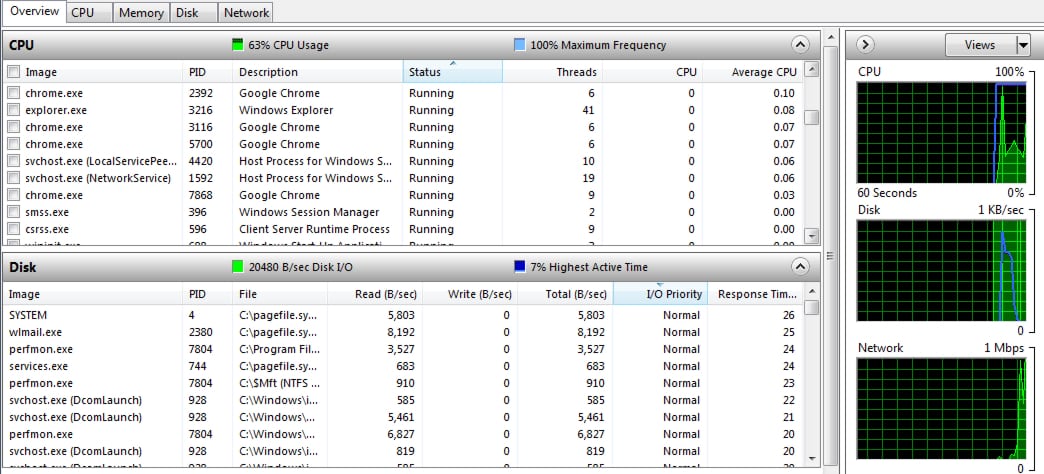
Task: Click the green CPU Usage indicator square
Action: point(237,45)
